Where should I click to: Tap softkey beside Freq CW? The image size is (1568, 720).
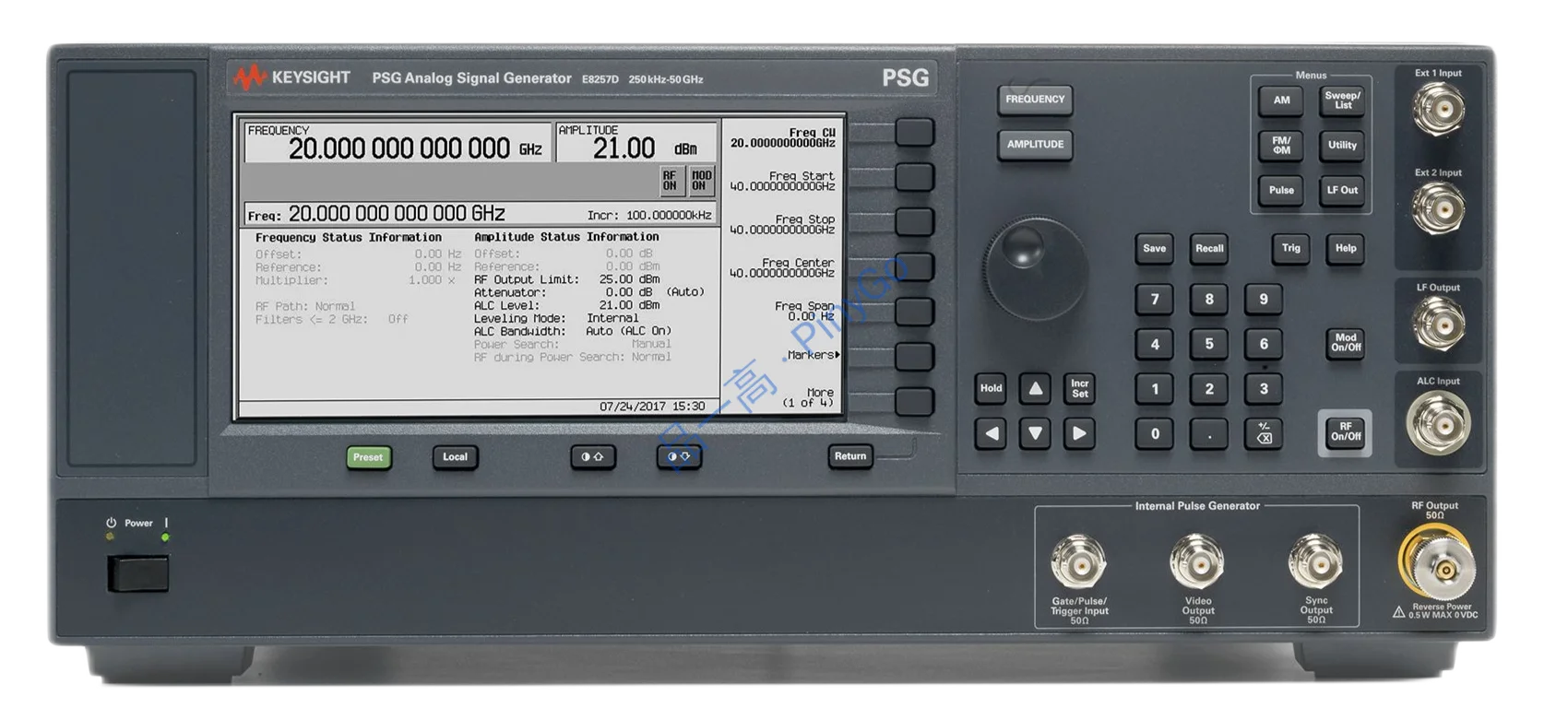click(914, 132)
